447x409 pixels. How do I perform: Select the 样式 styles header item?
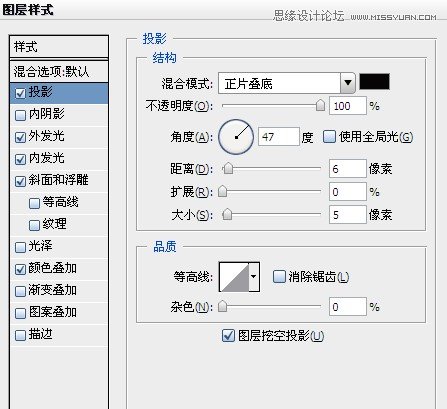coord(59,47)
